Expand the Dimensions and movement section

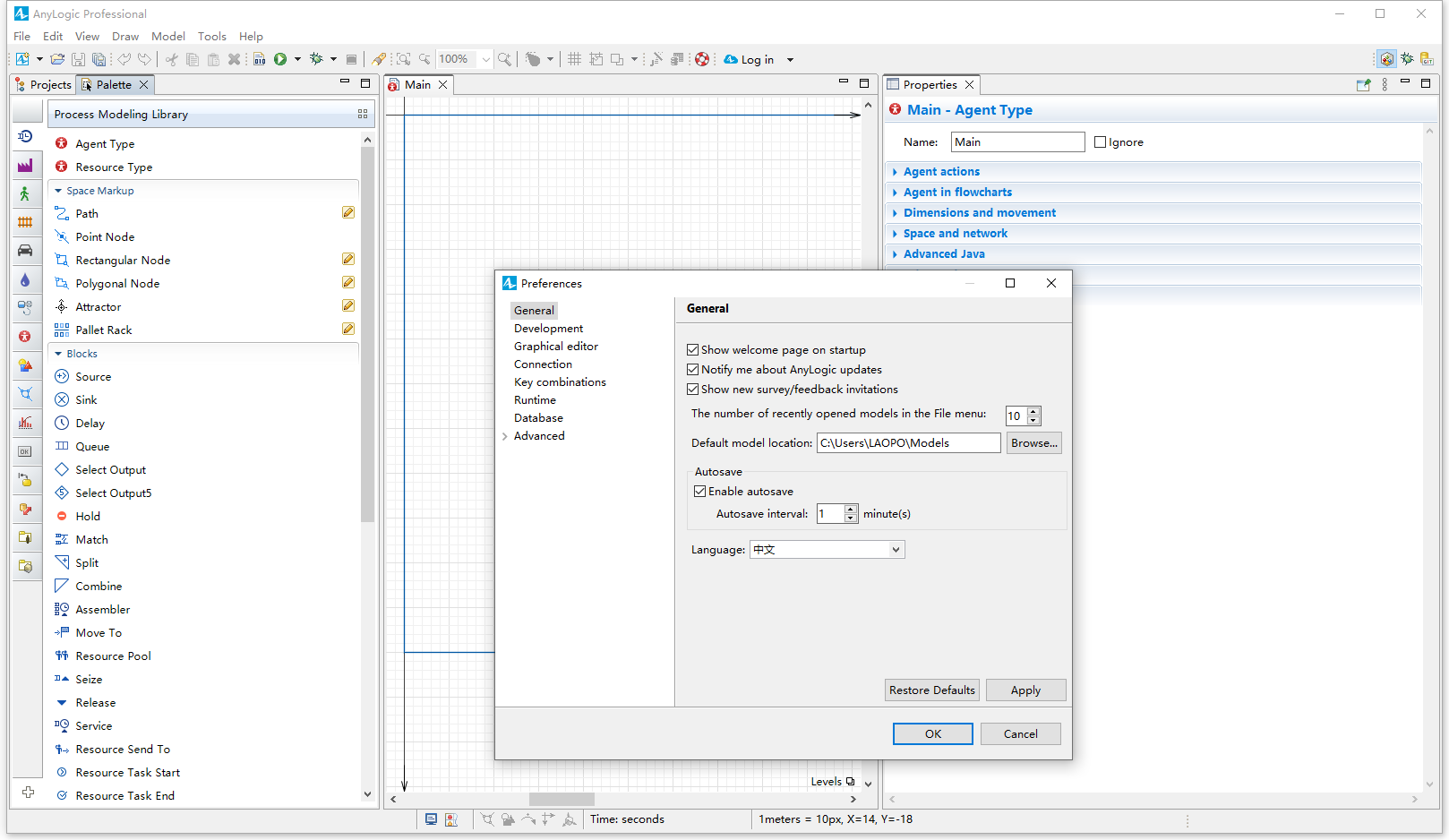pos(980,212)
